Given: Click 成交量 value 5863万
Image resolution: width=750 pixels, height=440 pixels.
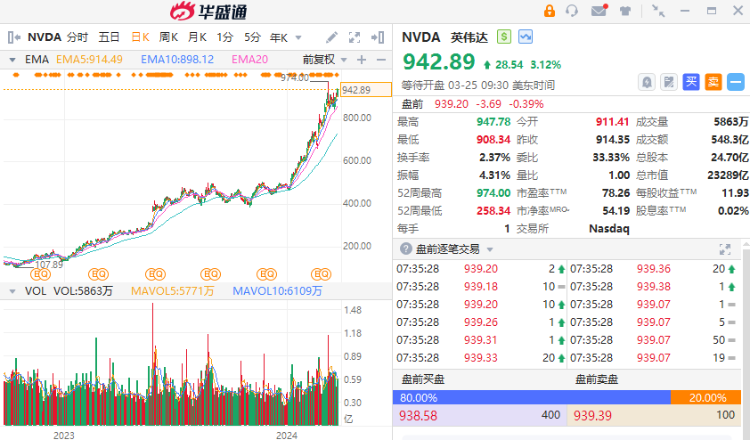Looking at the screenshot, I should pos(731,121).
